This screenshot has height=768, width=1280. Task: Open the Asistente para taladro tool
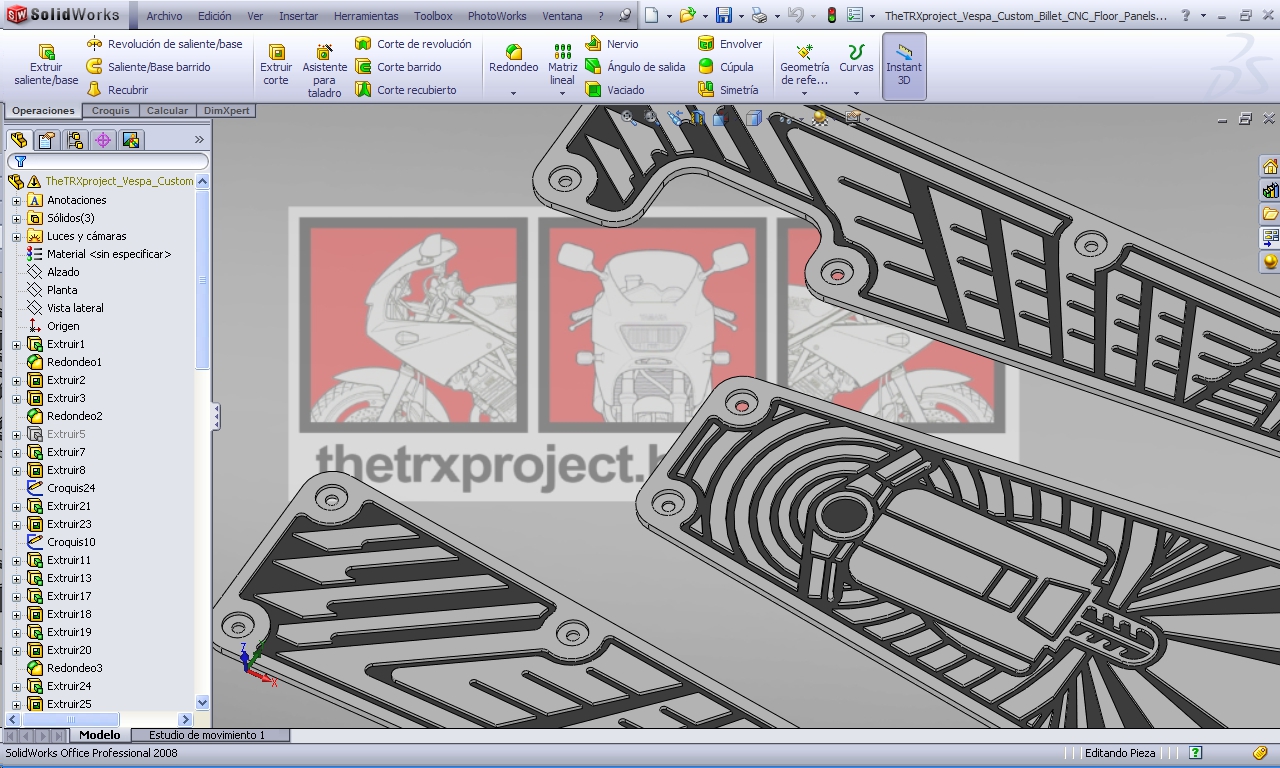[x=324, y=71]
